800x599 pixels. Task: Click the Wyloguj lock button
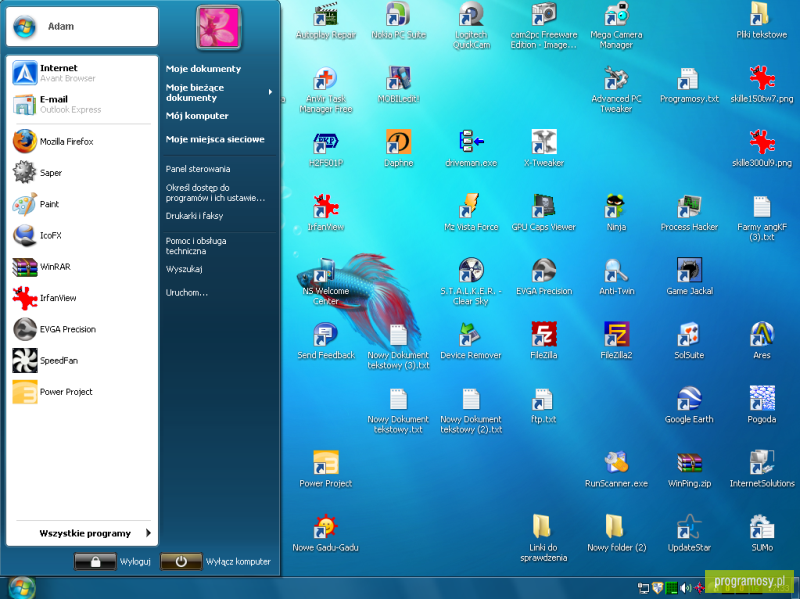pos(95,561)
